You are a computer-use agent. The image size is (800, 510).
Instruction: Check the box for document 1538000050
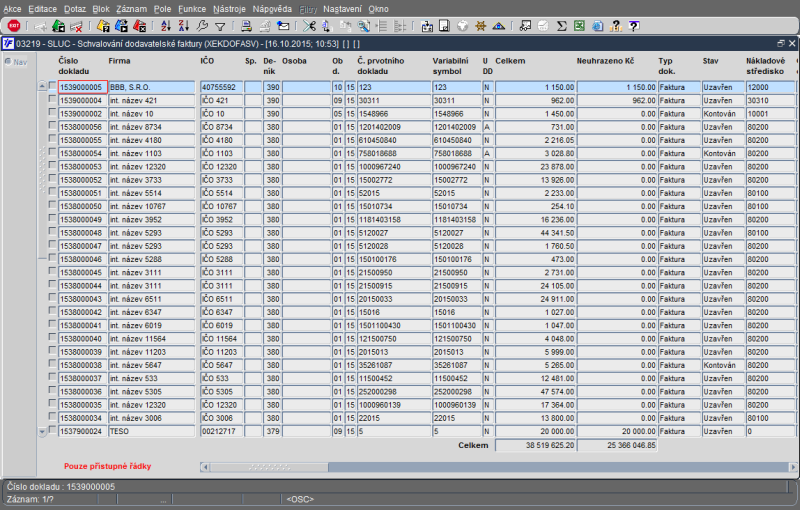pos(53,206)
